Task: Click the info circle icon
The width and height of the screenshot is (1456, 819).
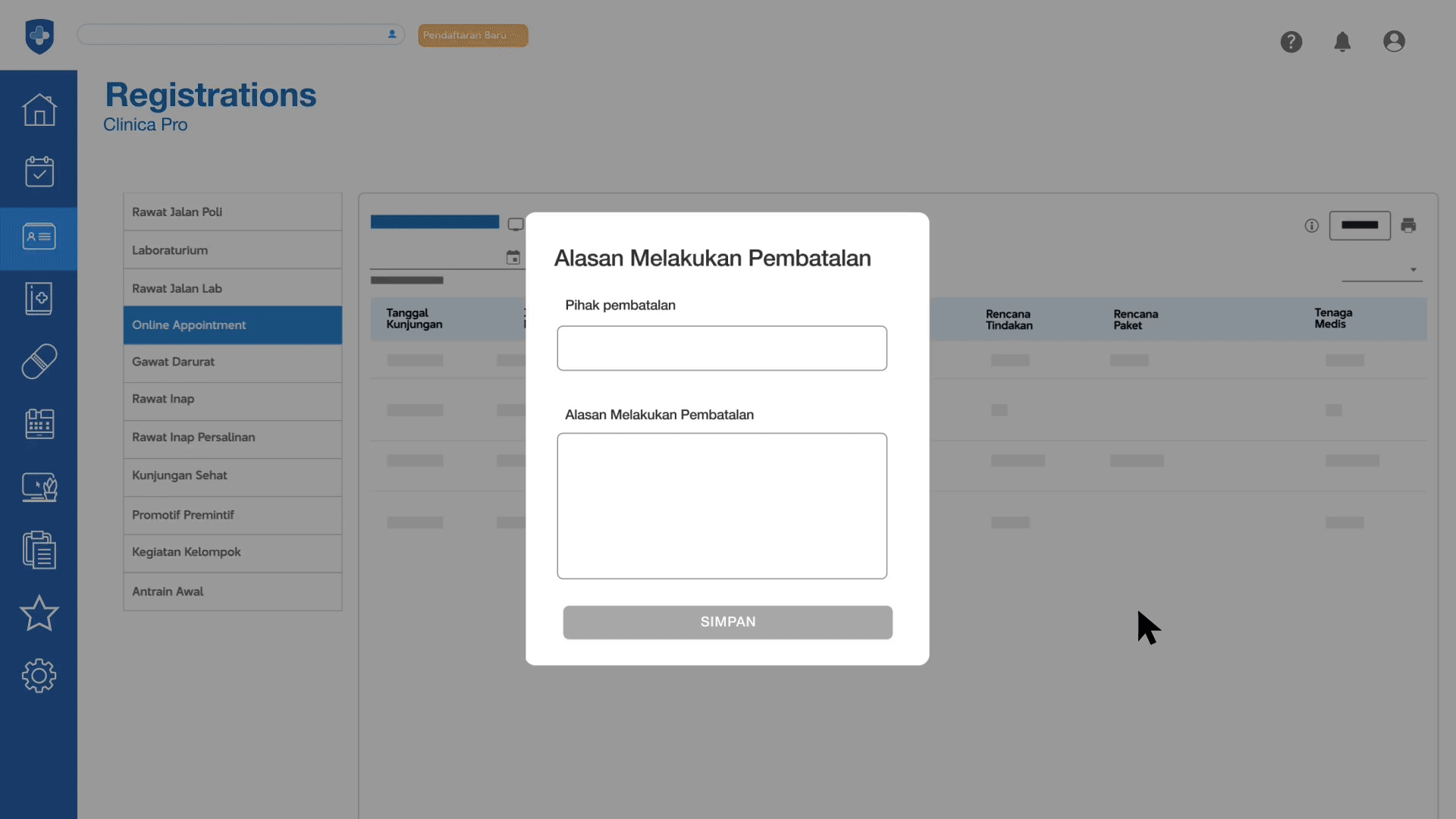Action: click(x=1311, y=225)
